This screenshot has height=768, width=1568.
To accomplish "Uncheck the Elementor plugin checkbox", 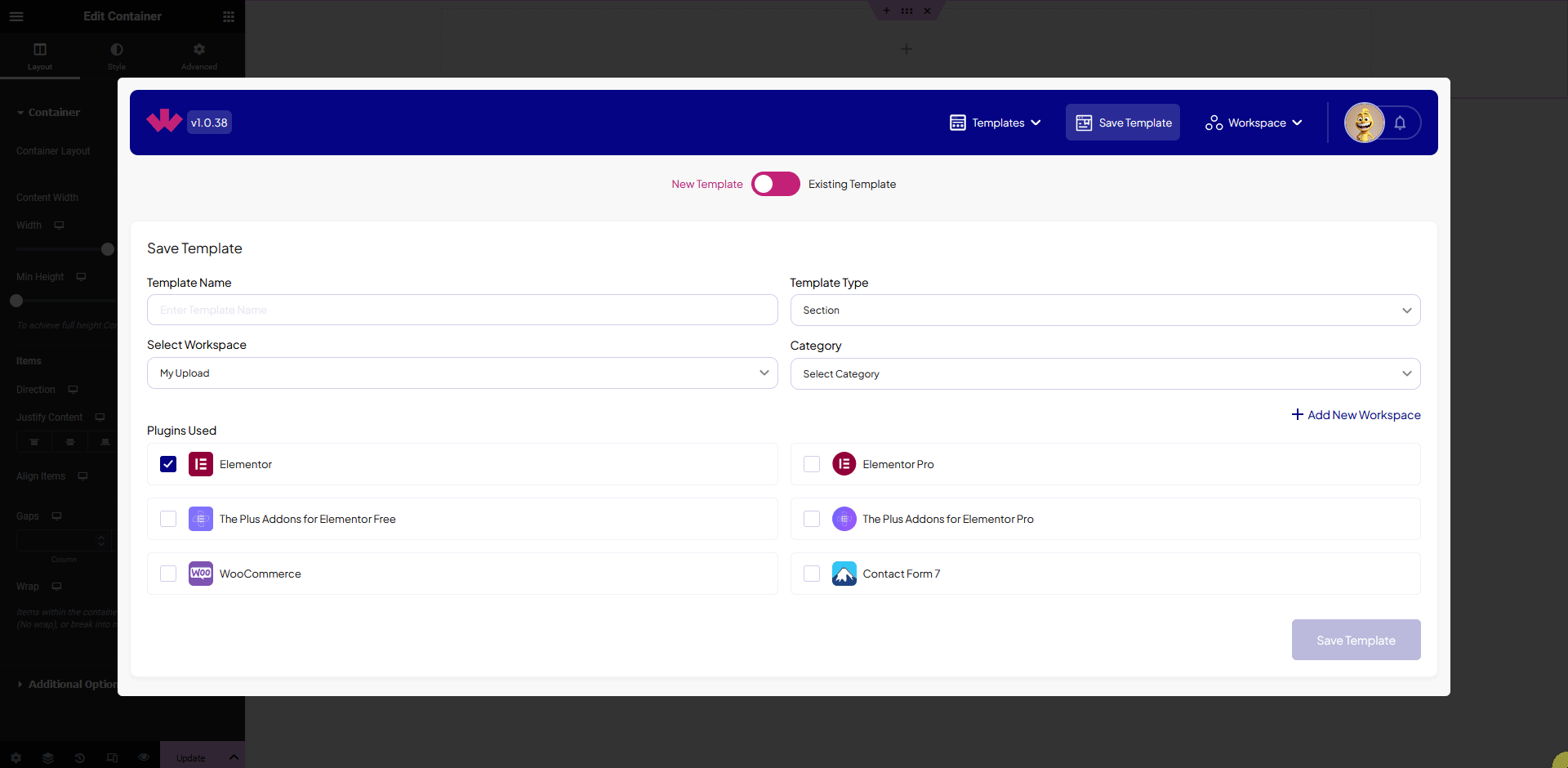I will [167, 463].
